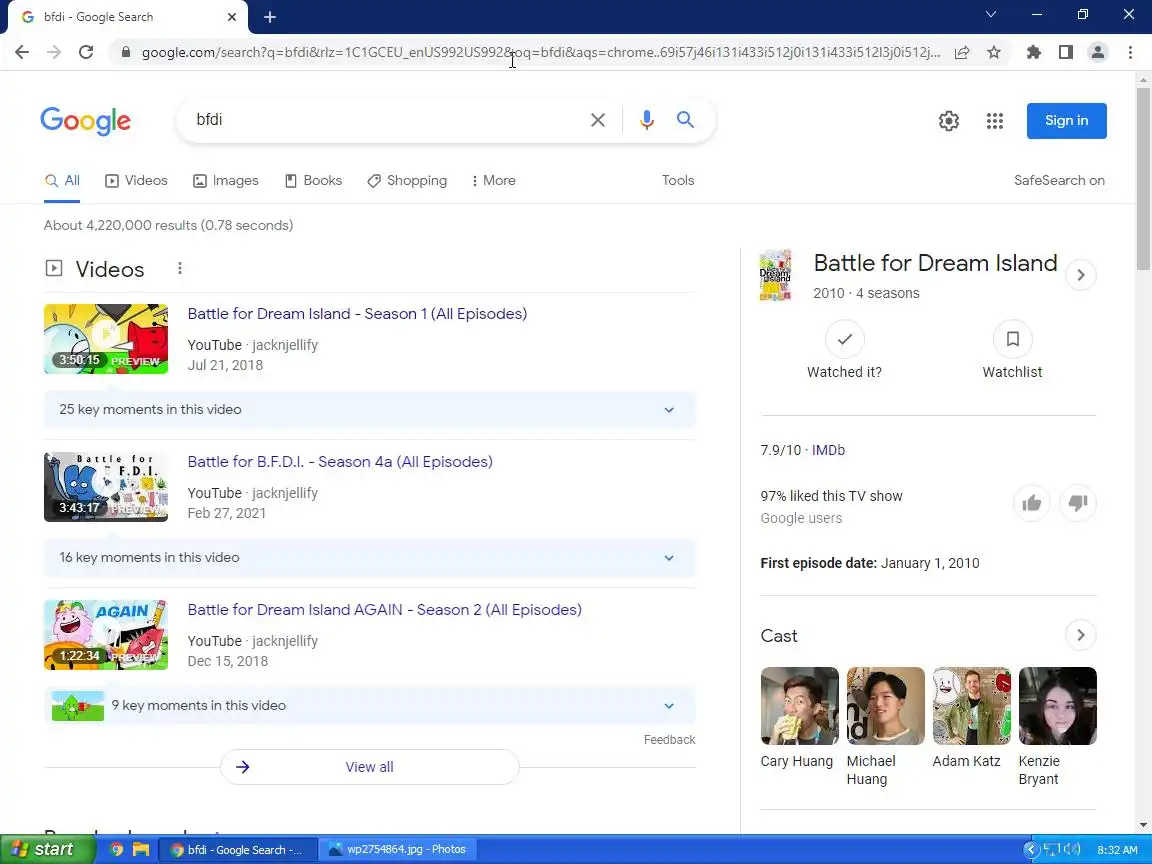1152x864 pixels.
Task: Play Season 2 AGAIN video thumbnail
Action: coord(106,635)
